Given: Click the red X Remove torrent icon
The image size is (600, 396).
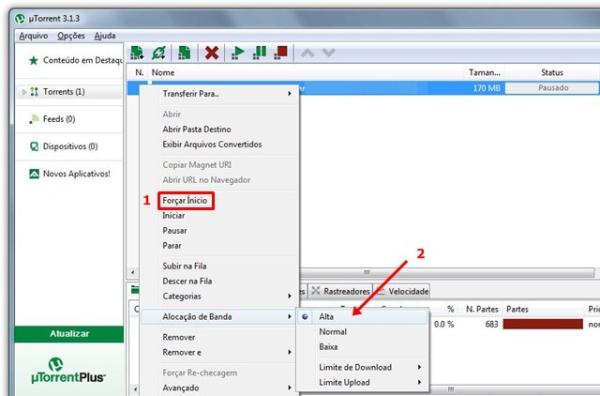Looking at the screenshot, I should 211,52.
